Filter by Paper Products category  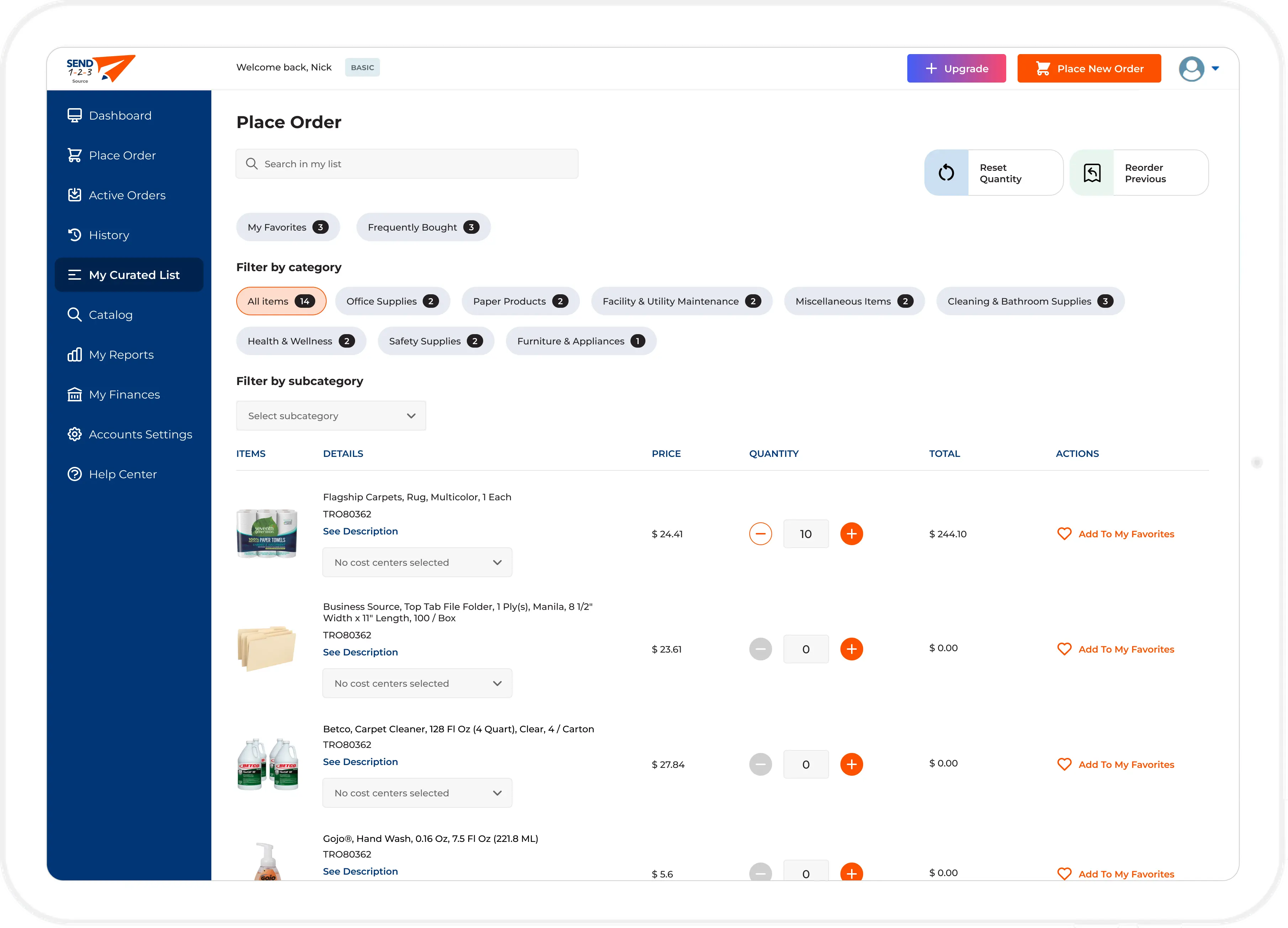[x=520, y=301]
